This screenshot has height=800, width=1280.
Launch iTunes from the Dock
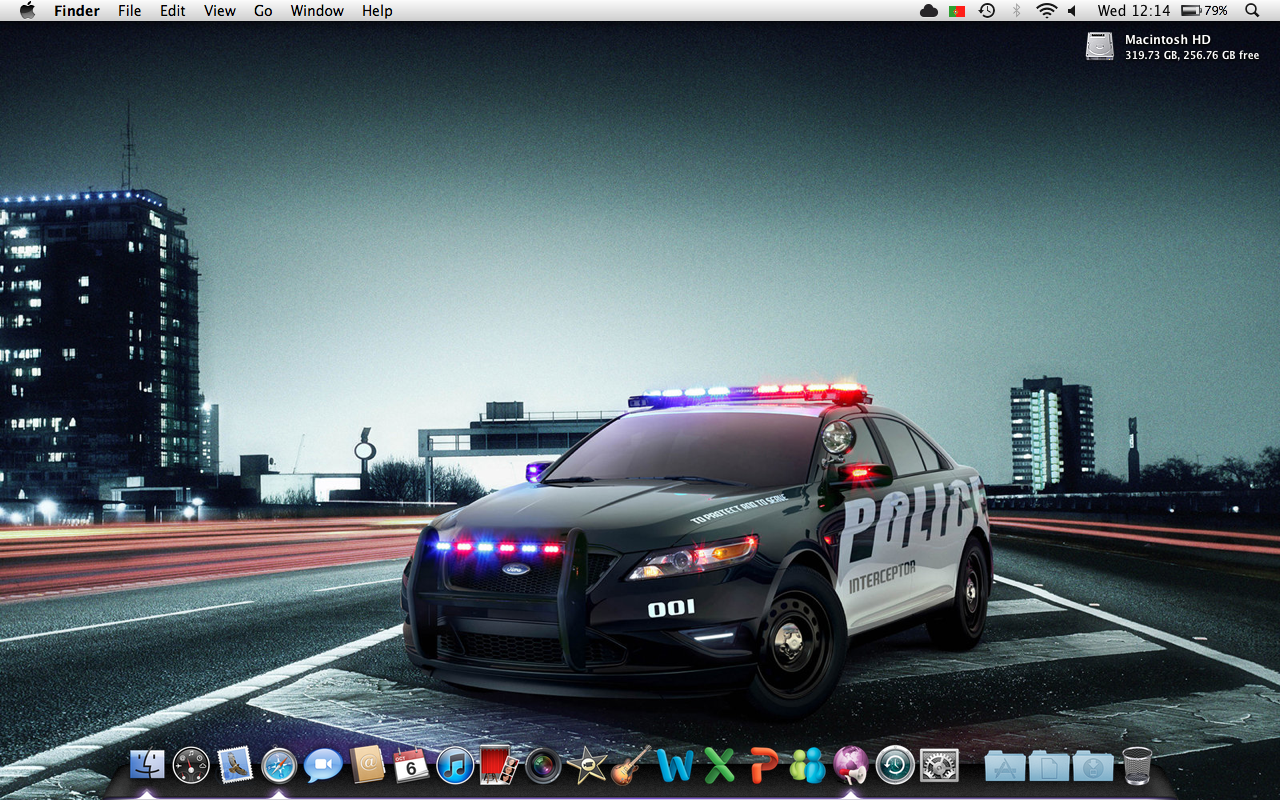pyautogui.click(x=455, y=766)
